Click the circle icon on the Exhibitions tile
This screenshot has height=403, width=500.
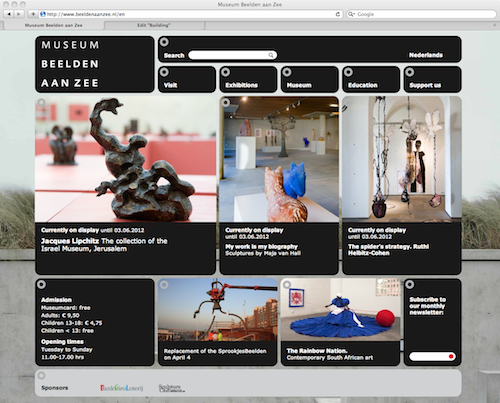pyautogui.click(x=226, y=72)
